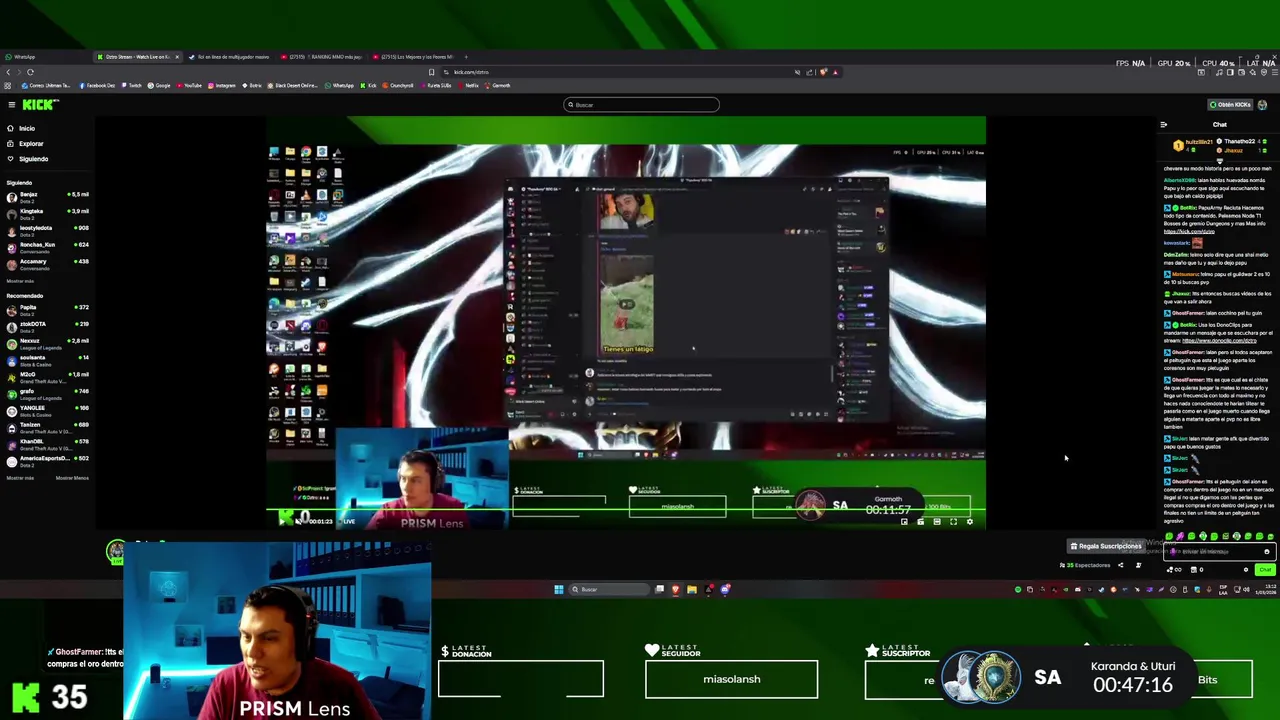Click the Regala Suscripciones button
Viewport: 1280px width, 720px height.
pyautogui.click(x=1105, y=546)
